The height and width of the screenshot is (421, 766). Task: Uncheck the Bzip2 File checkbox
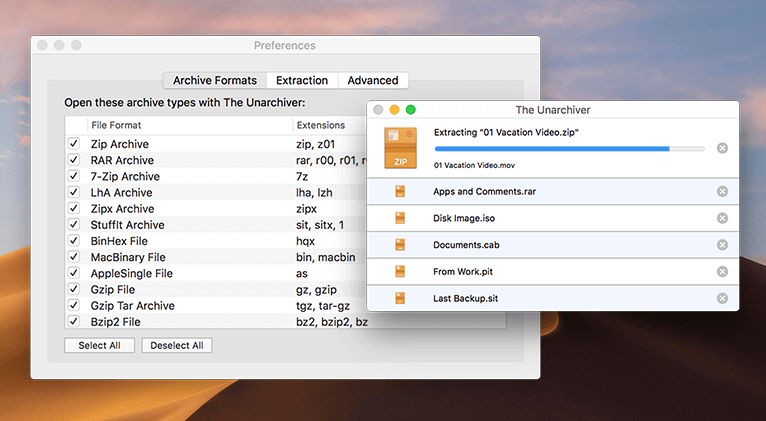point(74,321)
